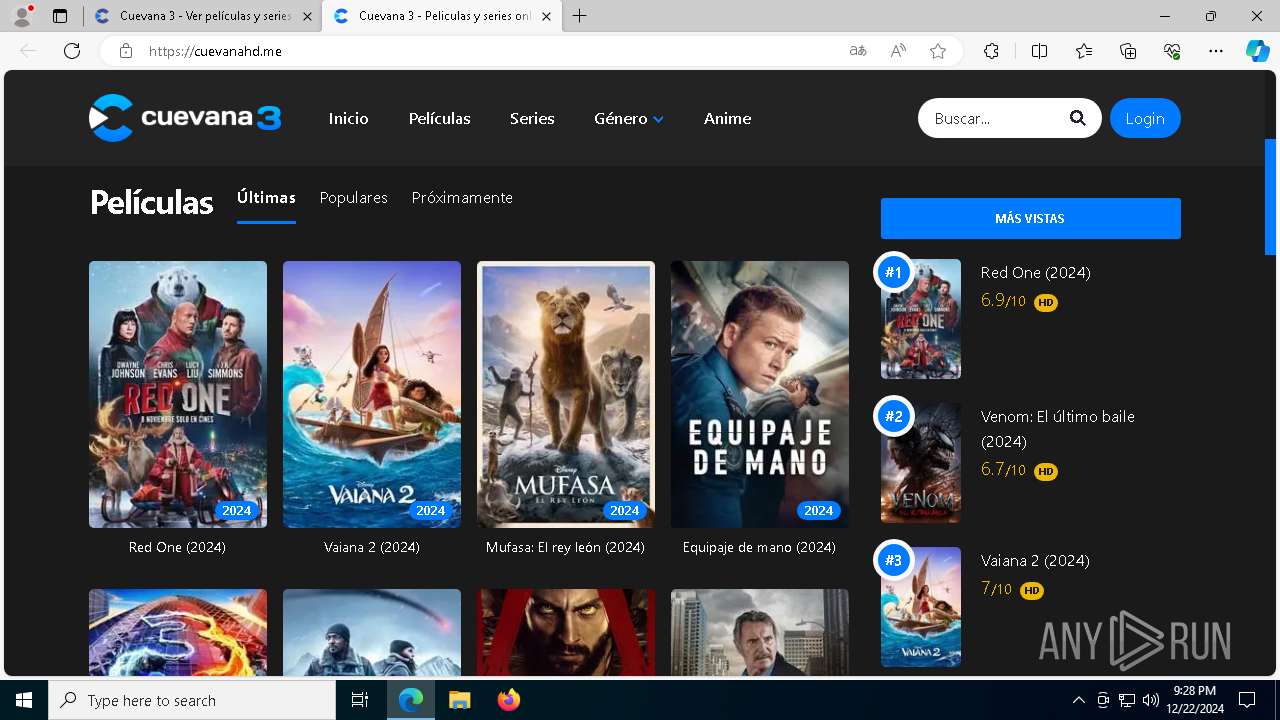Reload the page with refresh icon
This screenshot has width=1280, height=720.
pyautogui.click(x=72, y=51)
